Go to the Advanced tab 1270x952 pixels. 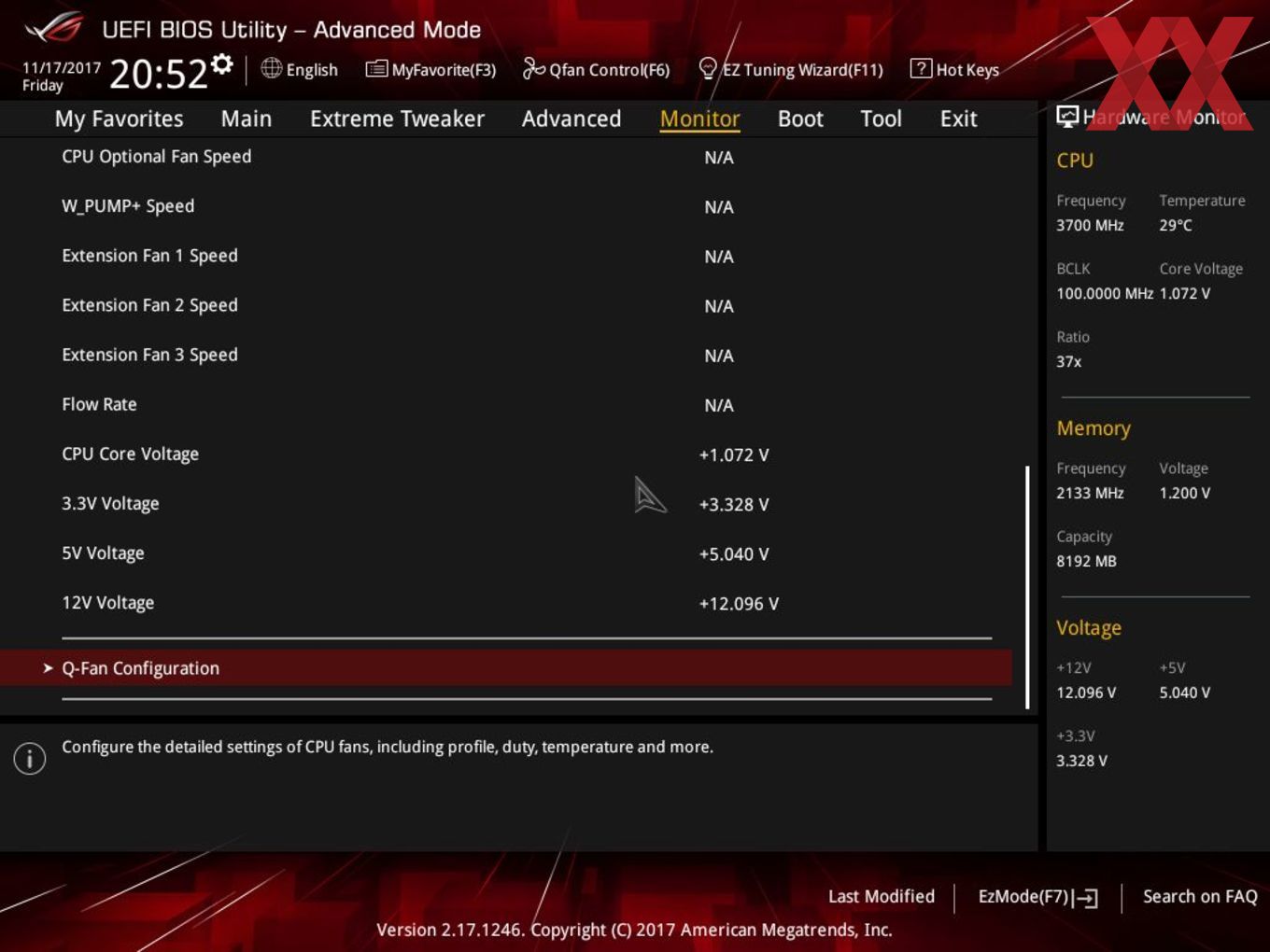point(571,119)
